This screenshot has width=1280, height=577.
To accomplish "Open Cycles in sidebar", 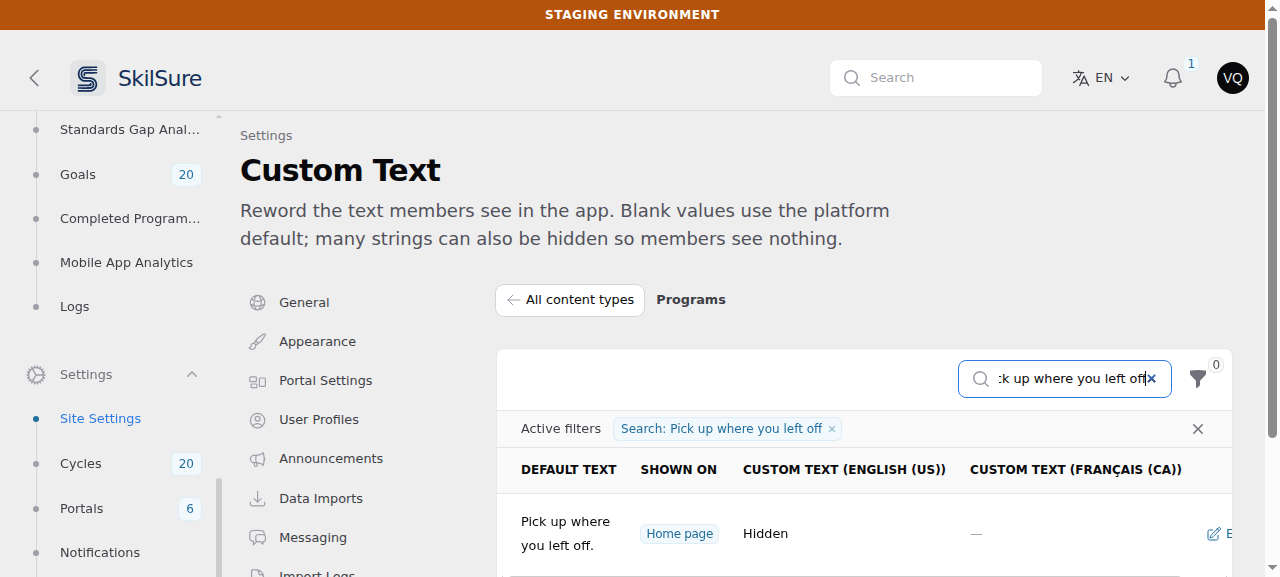I will coord(81,464).
